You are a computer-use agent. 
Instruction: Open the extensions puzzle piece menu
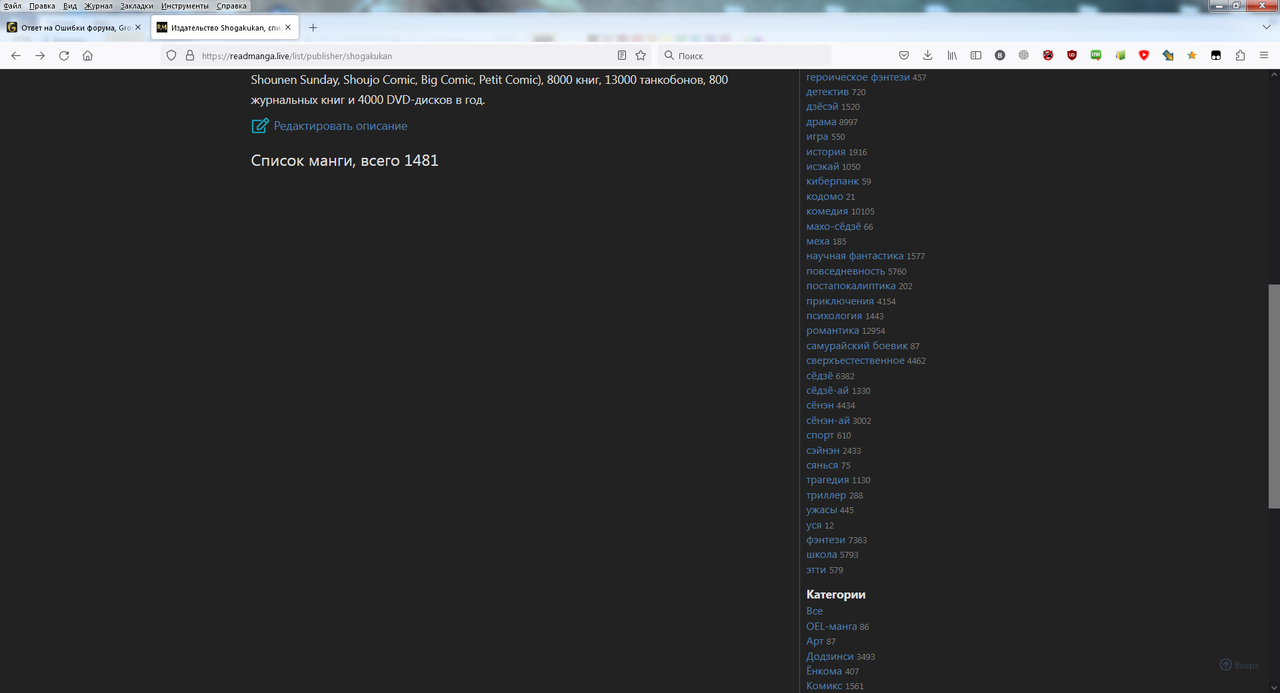coord(1240,56)
